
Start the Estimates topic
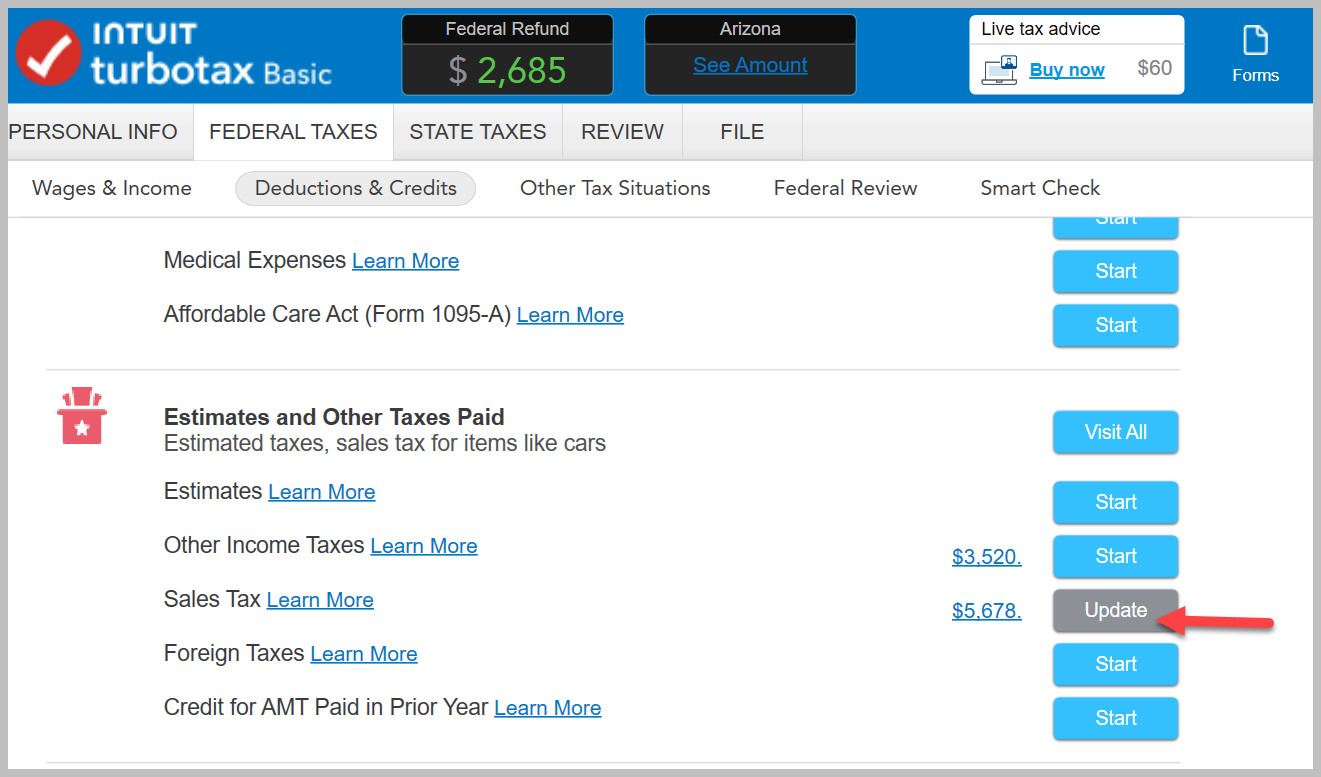(x=1115, y=502)
